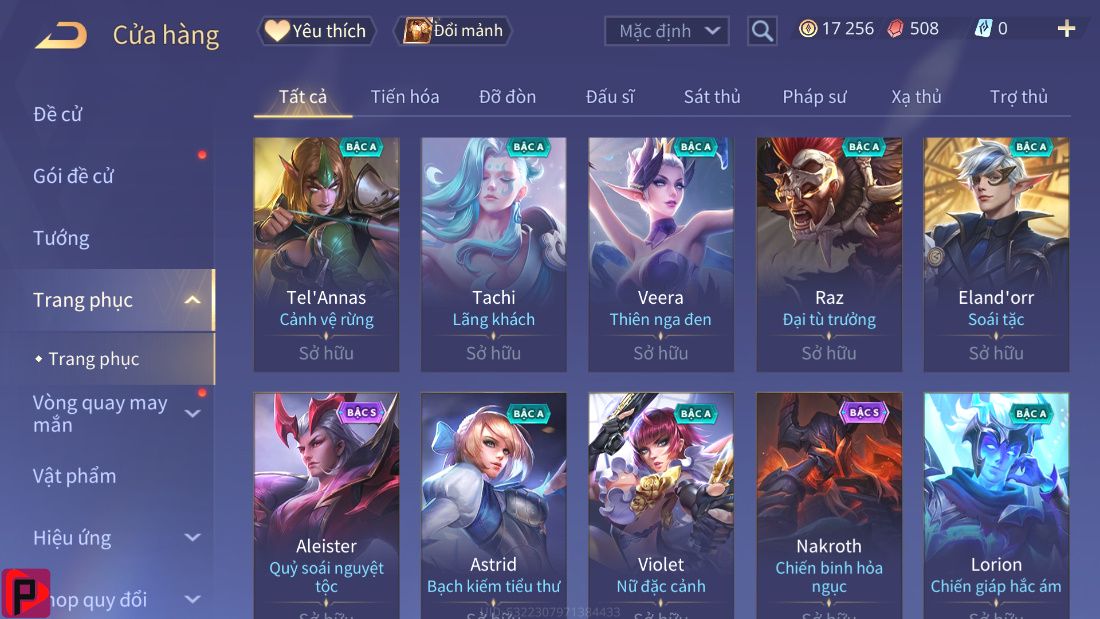The image size is (1100, 619).
Task: Expand the Hiệu ứng sidebar section
Action: click(192, 538)
